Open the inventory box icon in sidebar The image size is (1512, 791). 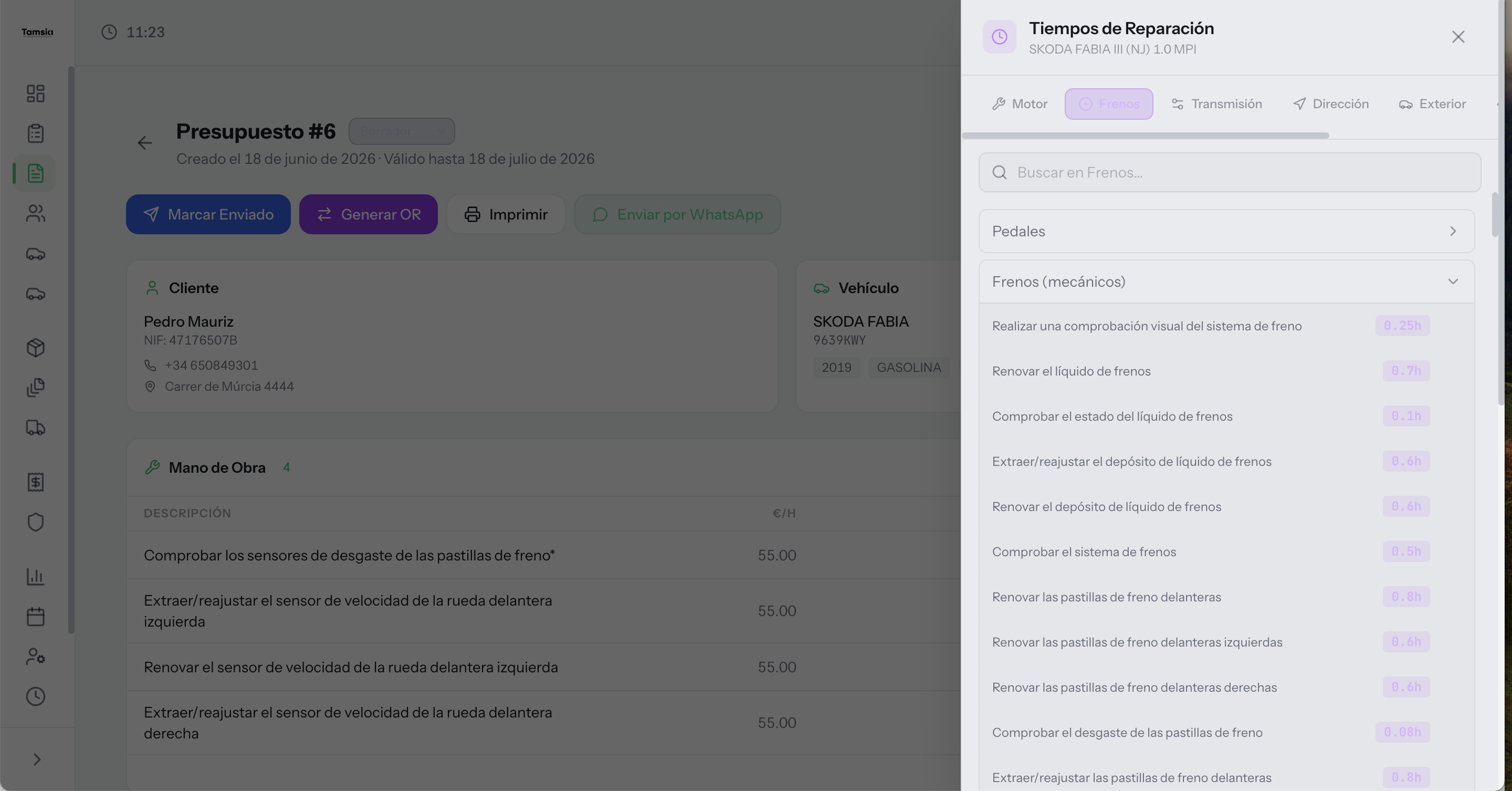click(36, 348)
